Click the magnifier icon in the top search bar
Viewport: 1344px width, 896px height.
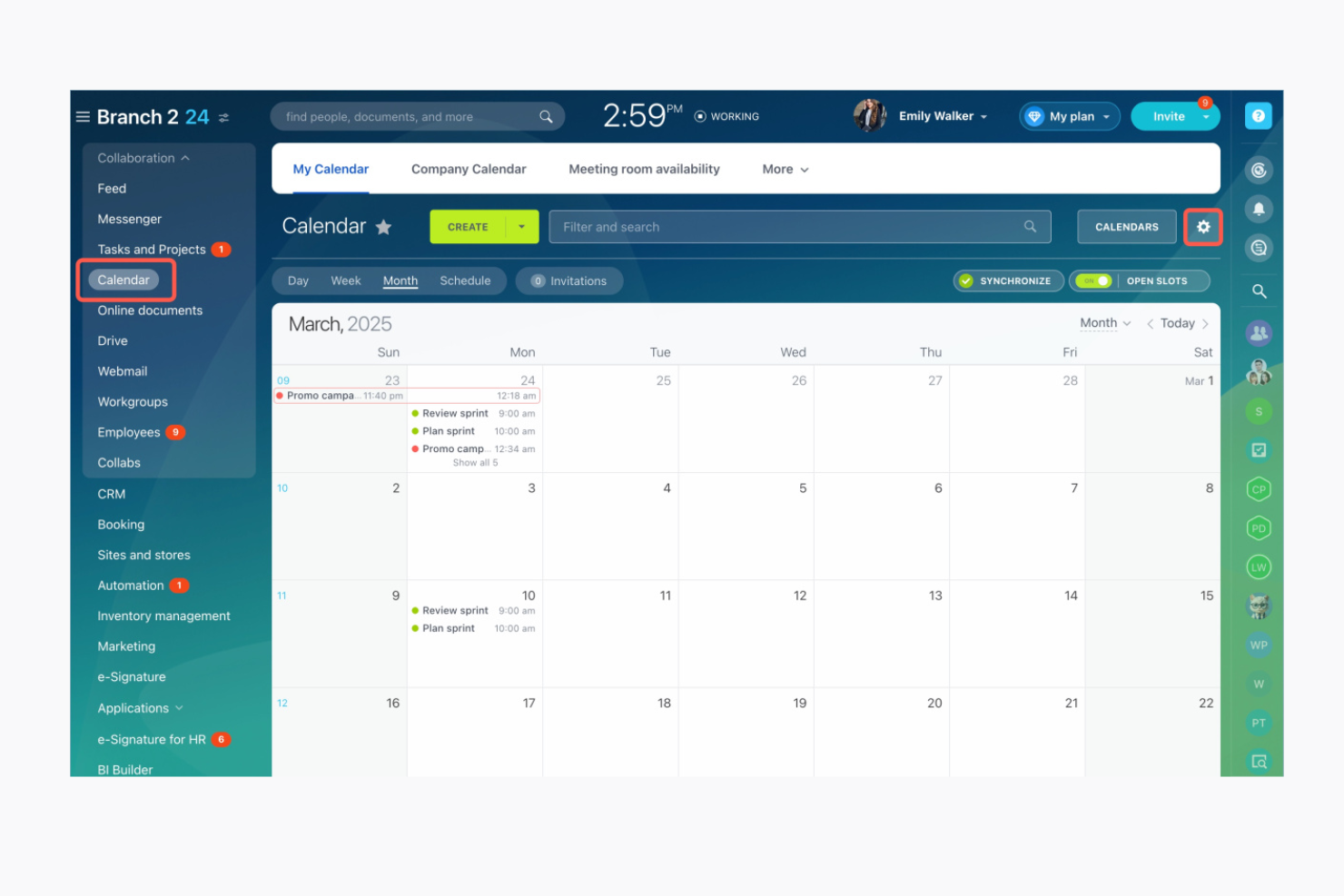click(546, 117)
